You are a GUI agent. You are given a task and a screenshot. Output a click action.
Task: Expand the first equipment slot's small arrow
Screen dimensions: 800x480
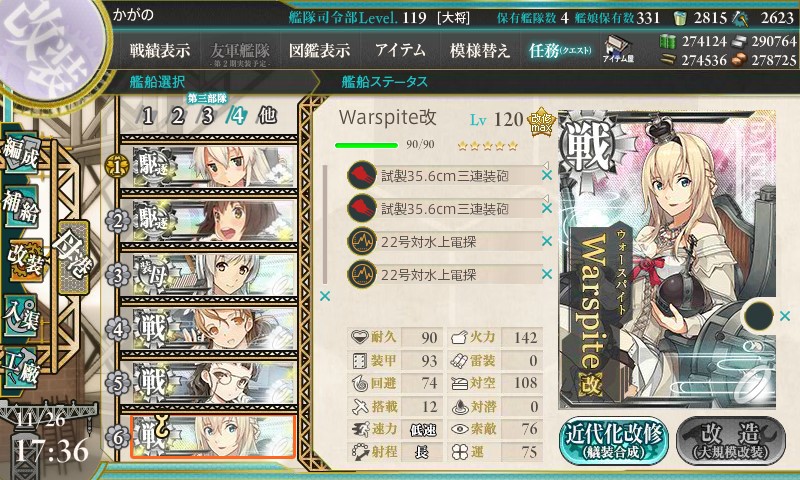tap(545, 165)
